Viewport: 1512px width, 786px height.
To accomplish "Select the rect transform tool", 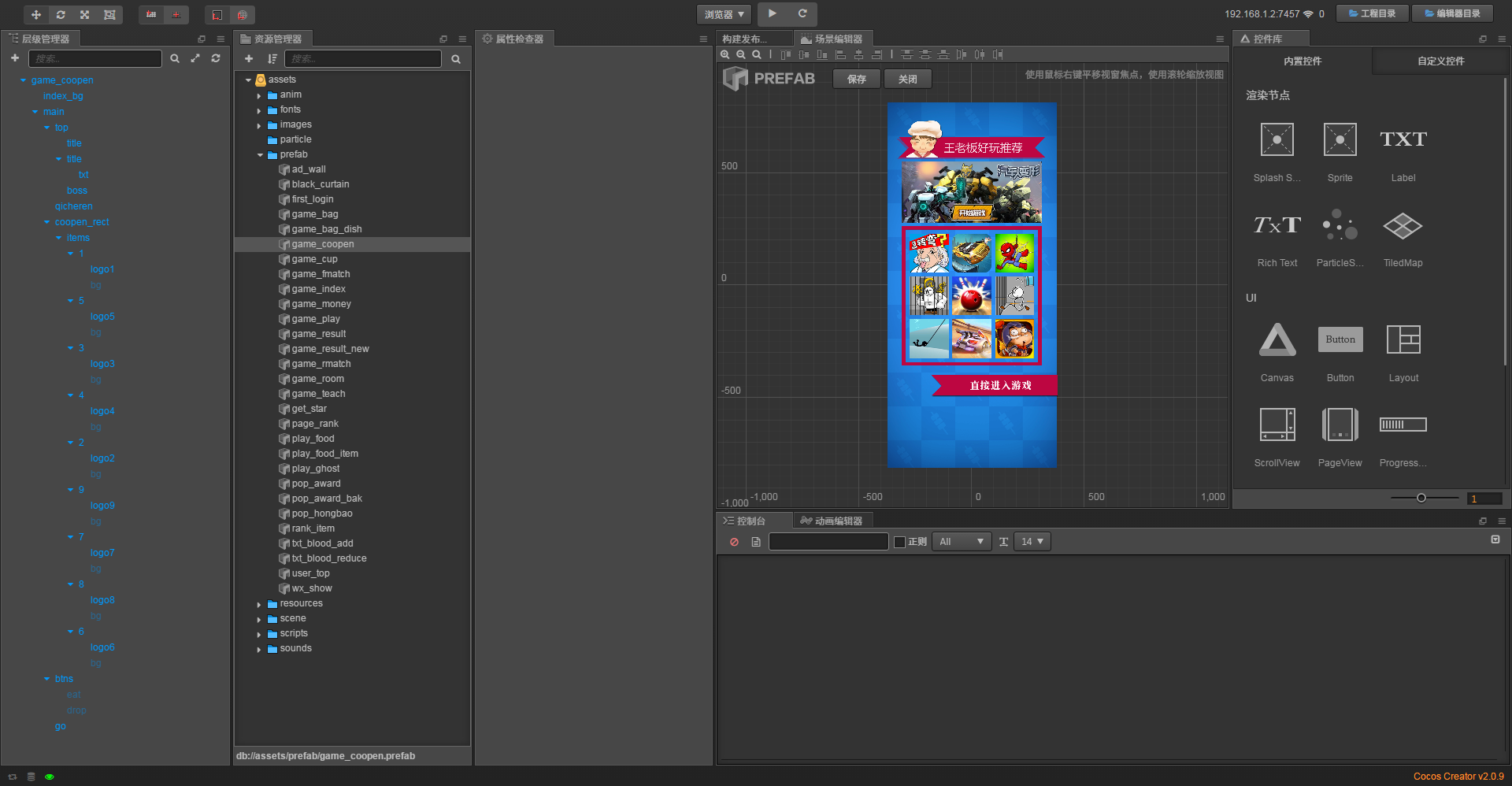I will coord(109,15).
